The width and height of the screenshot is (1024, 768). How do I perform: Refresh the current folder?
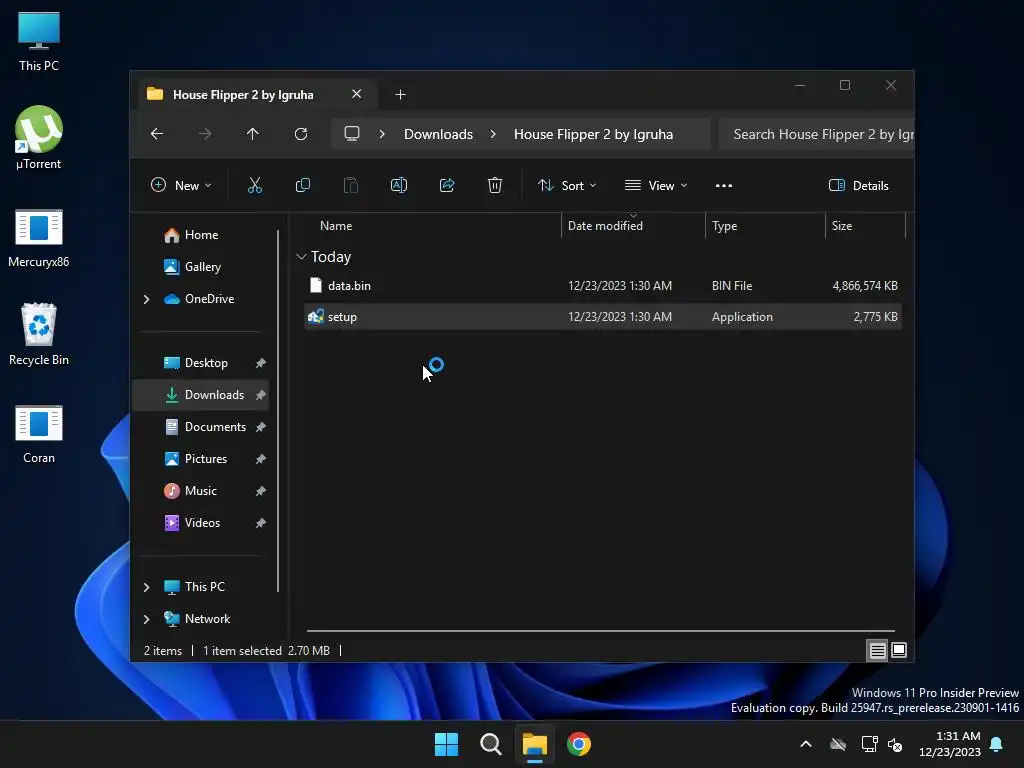coord(300,134)
